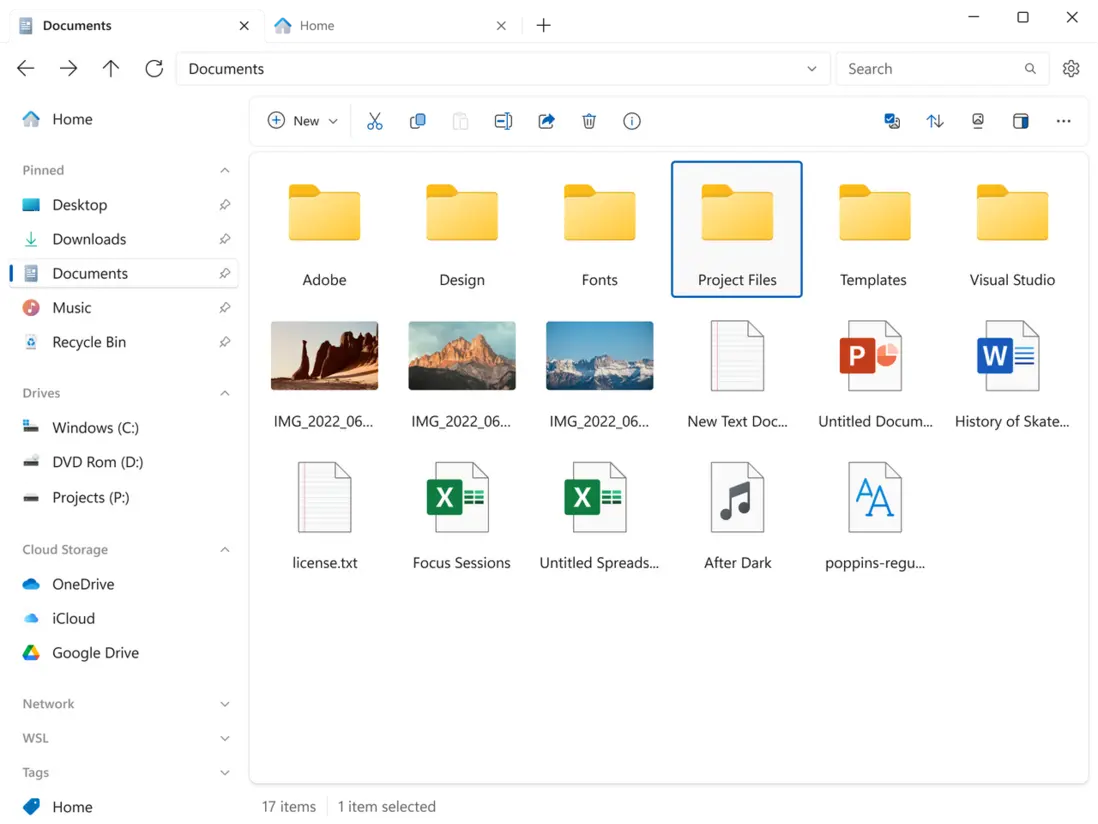
Task: Collapse the Cloud Storage section
Action: [225, 550]
